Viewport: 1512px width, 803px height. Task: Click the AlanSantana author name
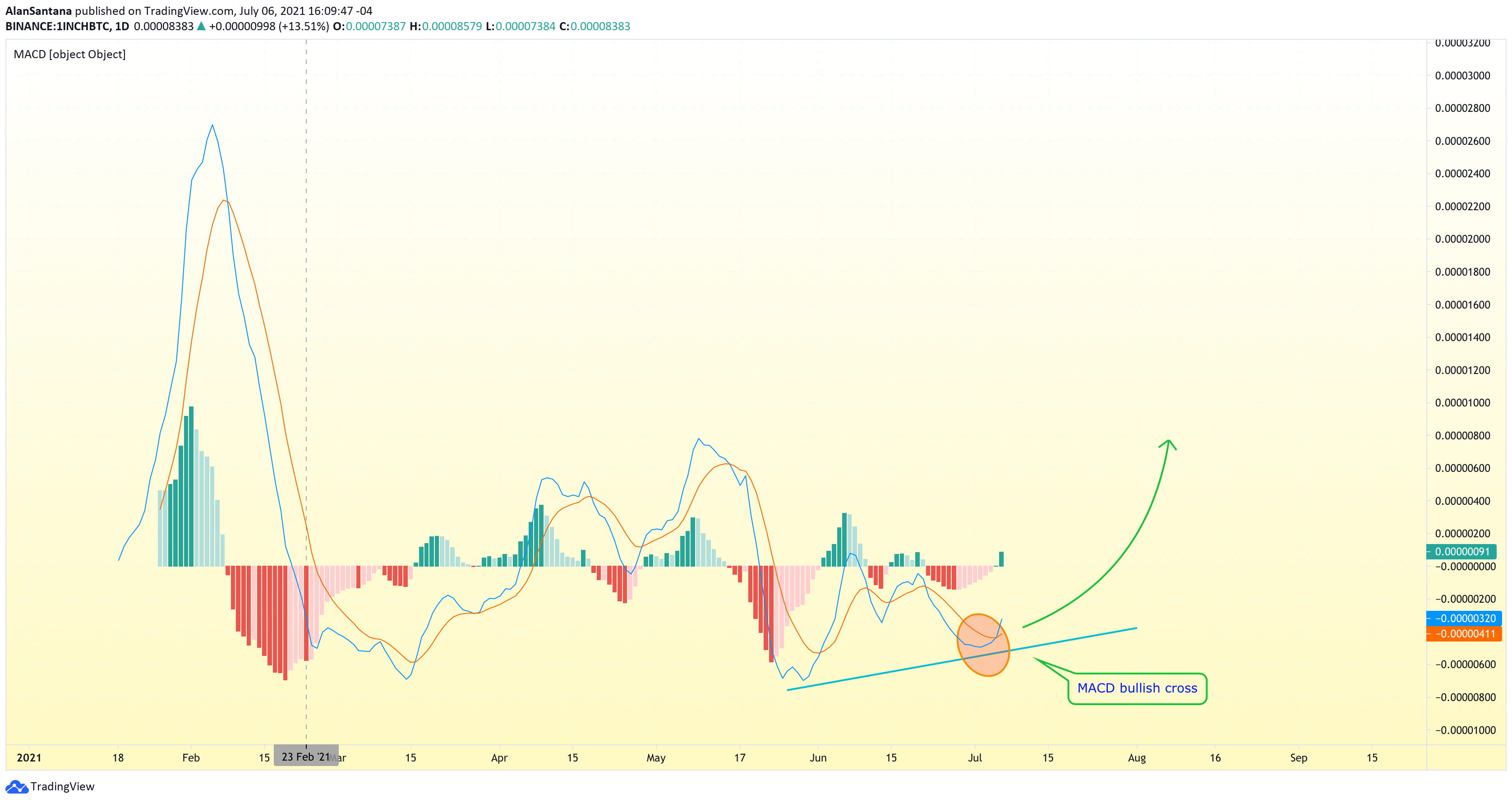point(39,10)
